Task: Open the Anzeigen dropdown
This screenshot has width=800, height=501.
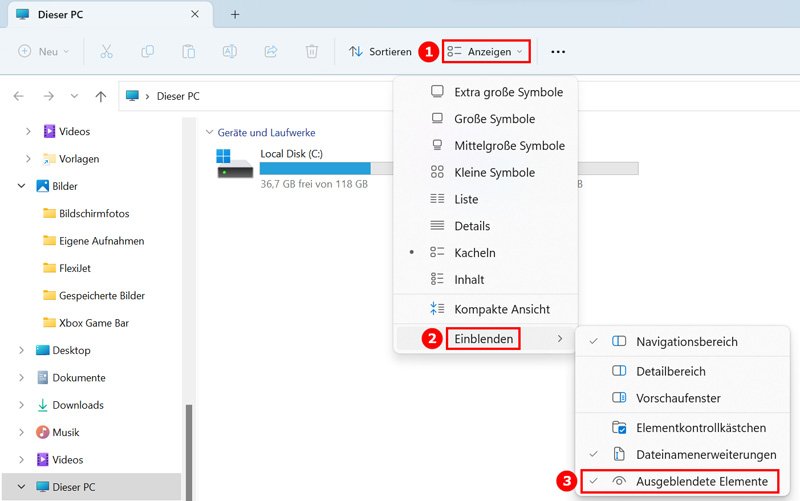Action: tap(486, 52)
